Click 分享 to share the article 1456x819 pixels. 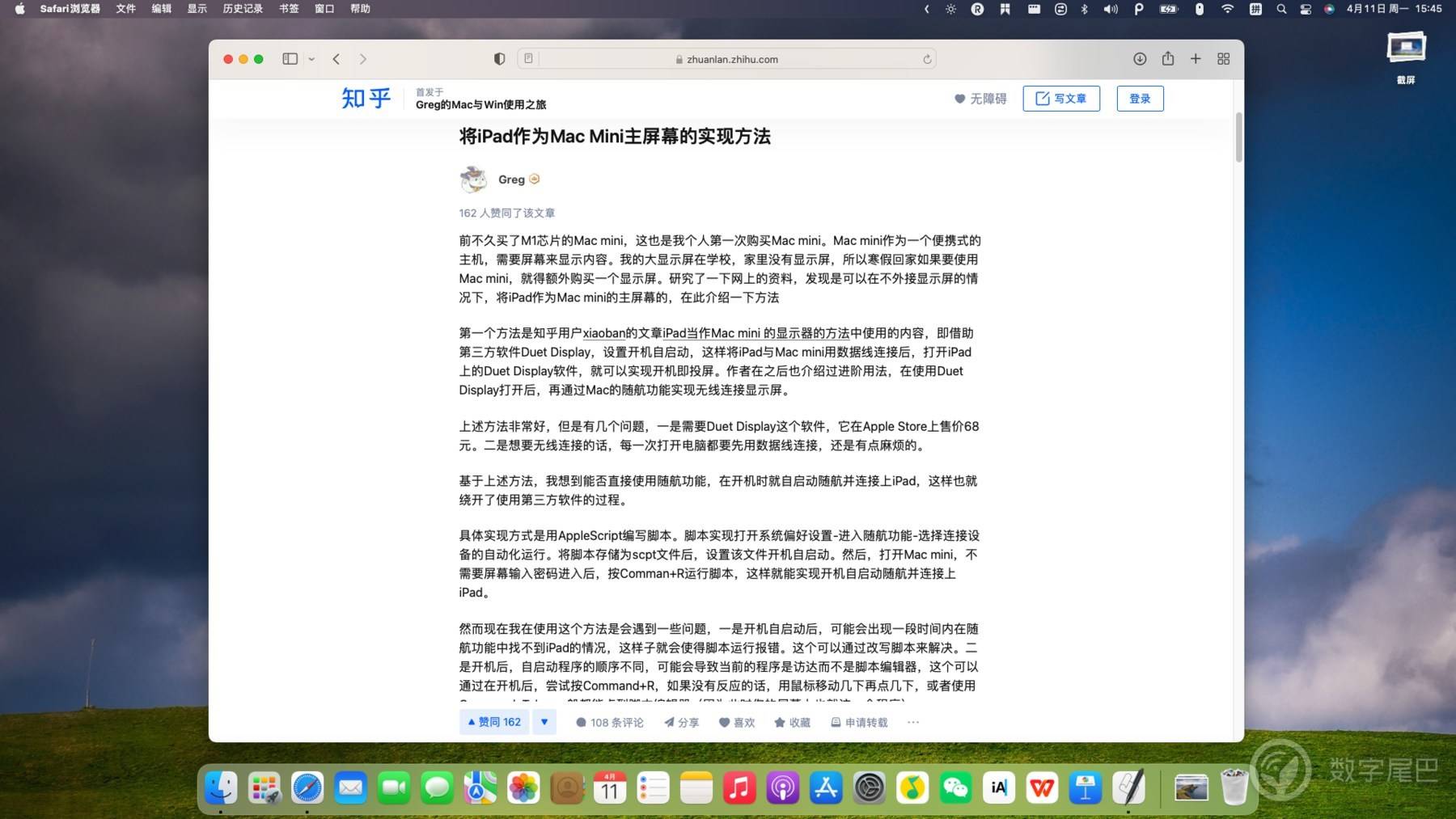[681, 723]
